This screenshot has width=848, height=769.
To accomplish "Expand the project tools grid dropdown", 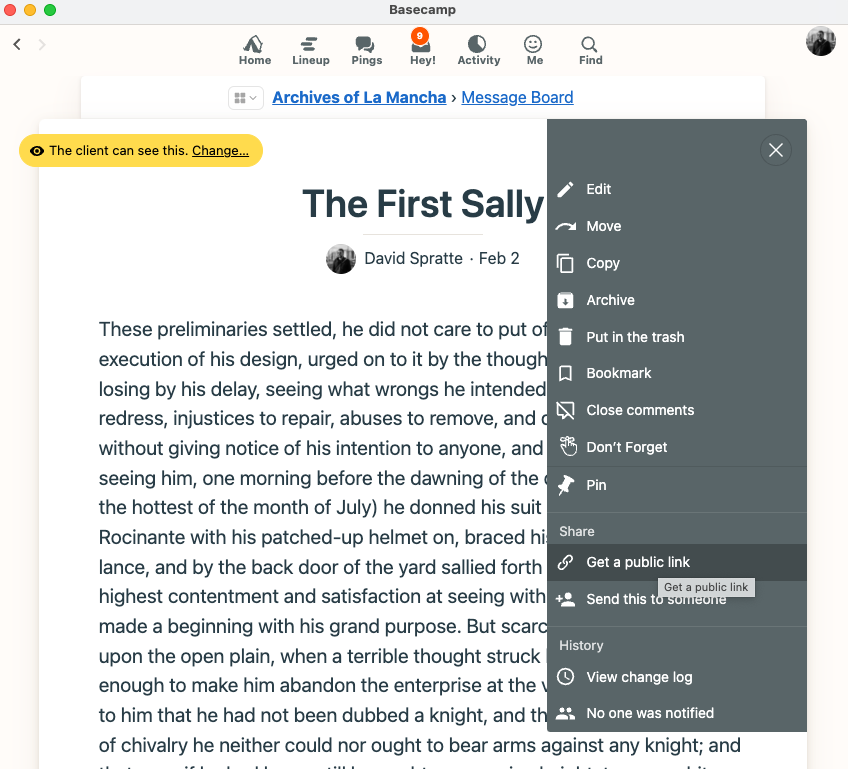I will [246, 98].
